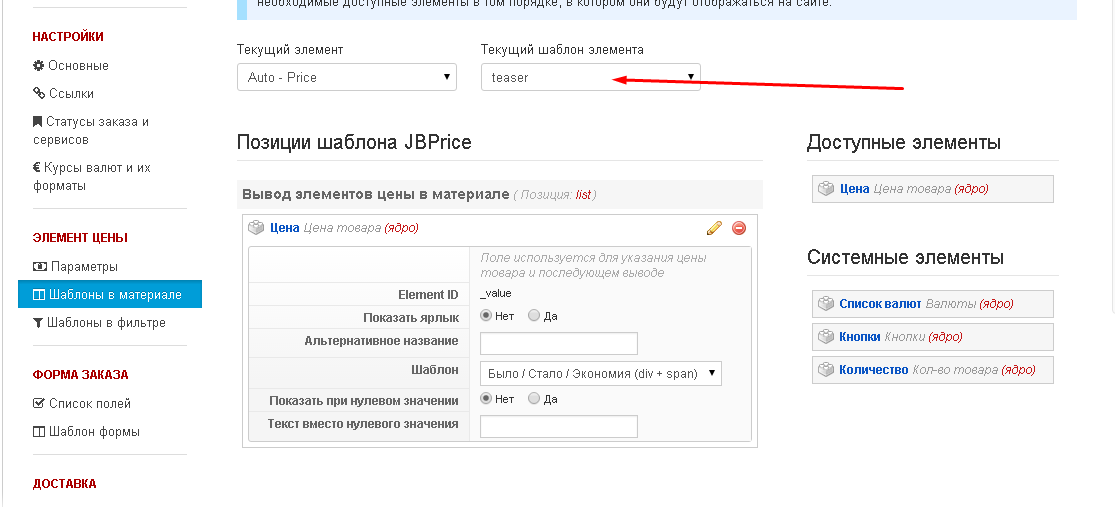Open the Текущий шаблон элемента teaser dropdown

tap(590, 77)
